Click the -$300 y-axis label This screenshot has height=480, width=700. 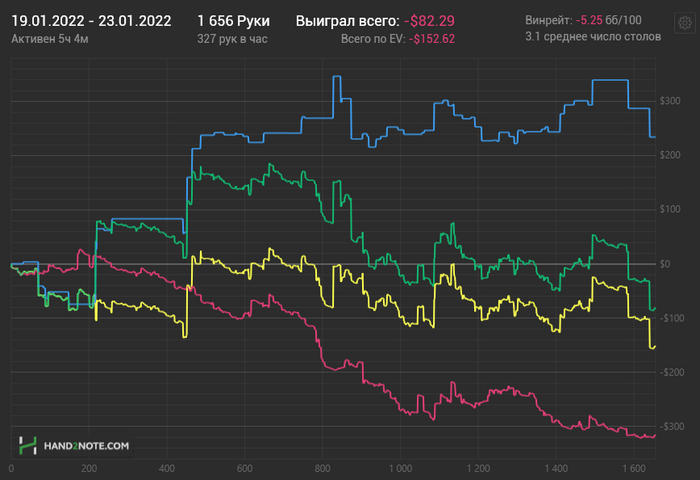(x=672, y=426)
